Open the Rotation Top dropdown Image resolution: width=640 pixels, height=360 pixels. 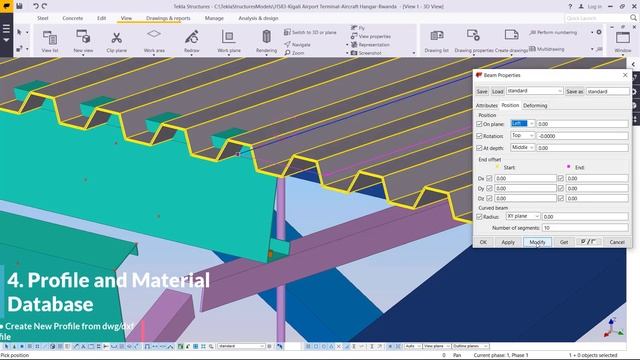click(522, 135)
